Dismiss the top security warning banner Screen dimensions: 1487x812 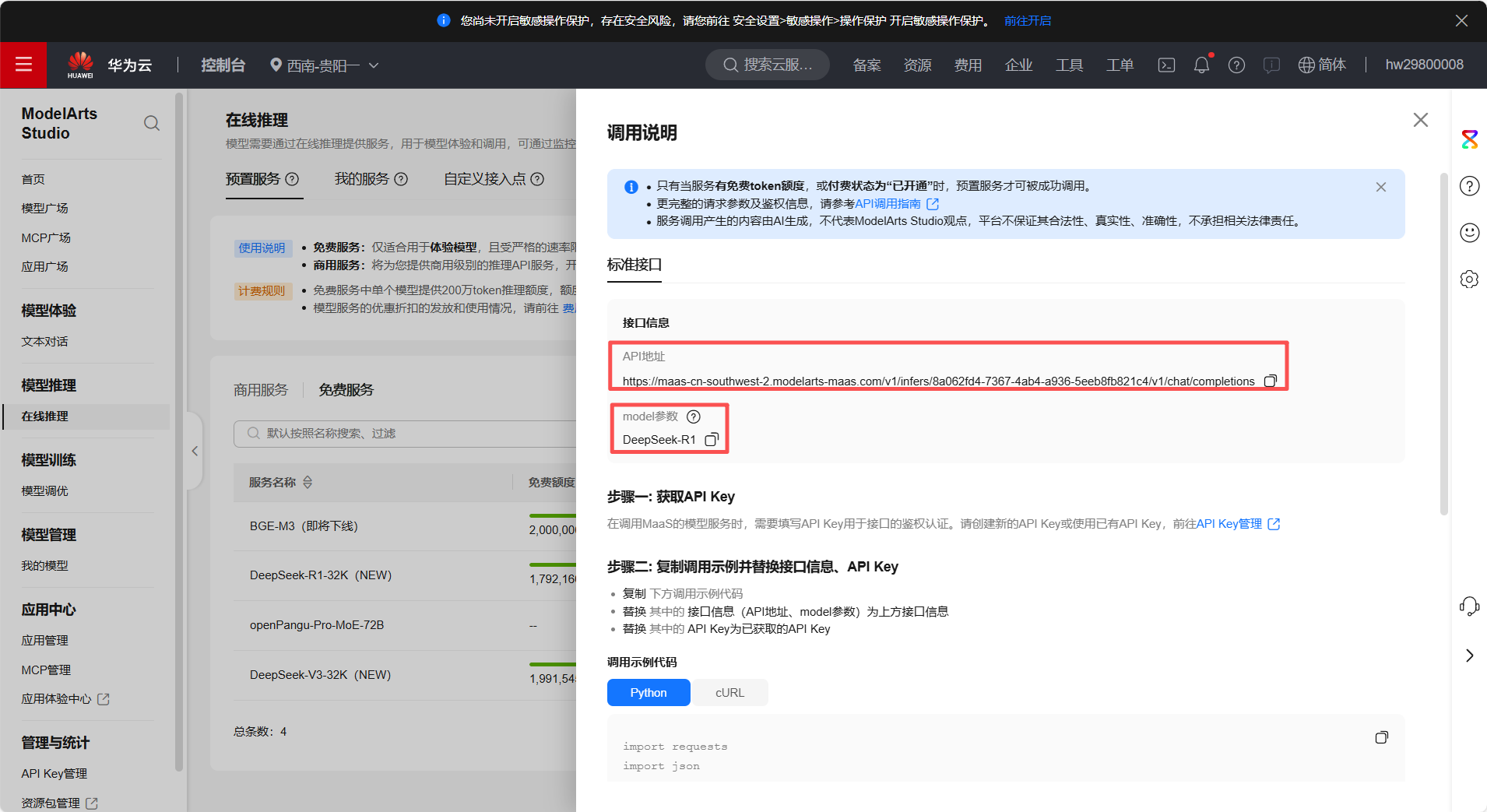pyautogui.click(x=1461, y=21)
